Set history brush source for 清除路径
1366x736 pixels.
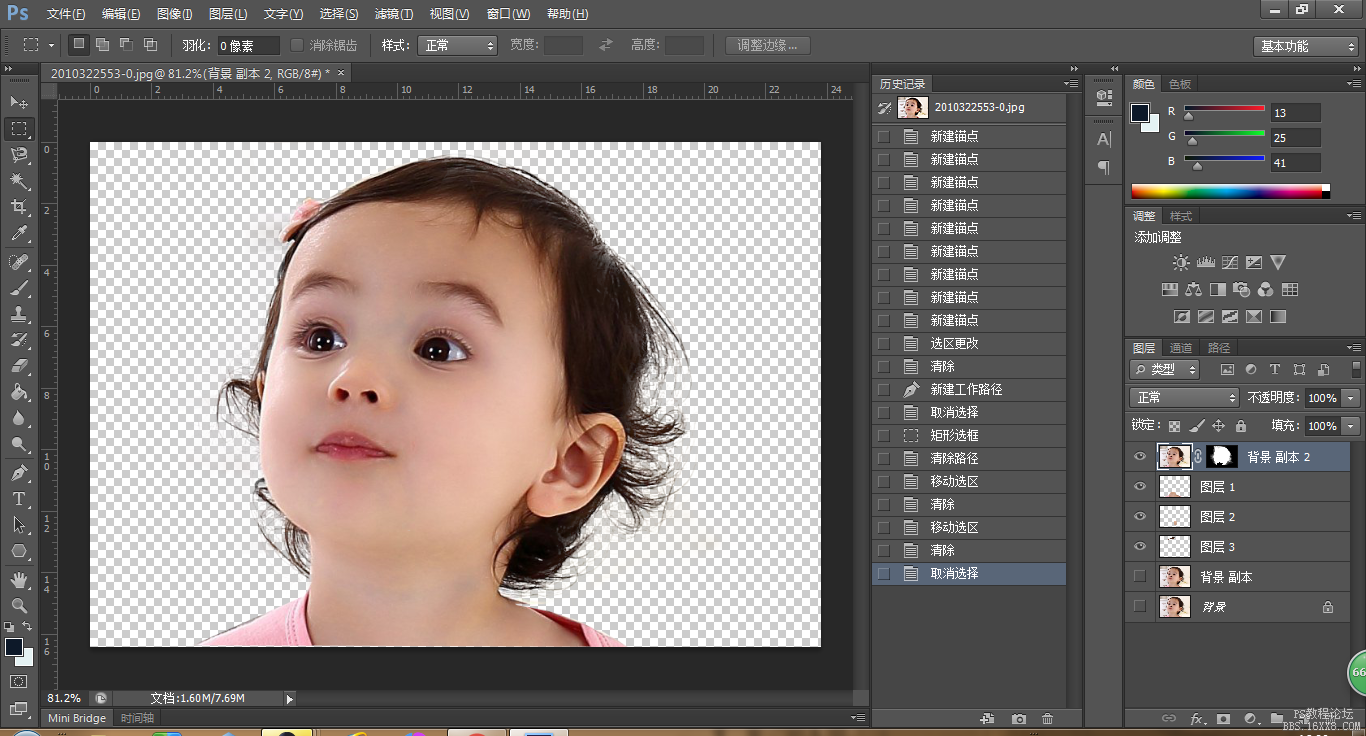883,459
